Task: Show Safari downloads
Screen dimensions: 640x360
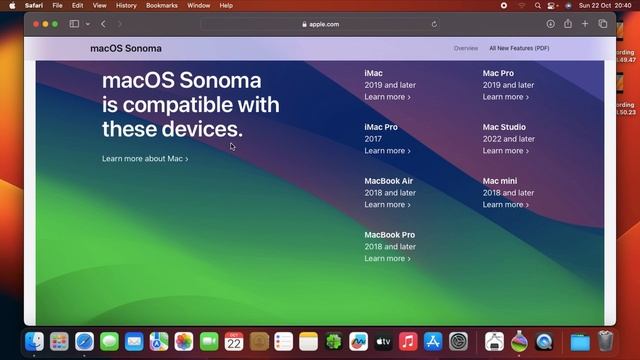Action: (550, 24)
